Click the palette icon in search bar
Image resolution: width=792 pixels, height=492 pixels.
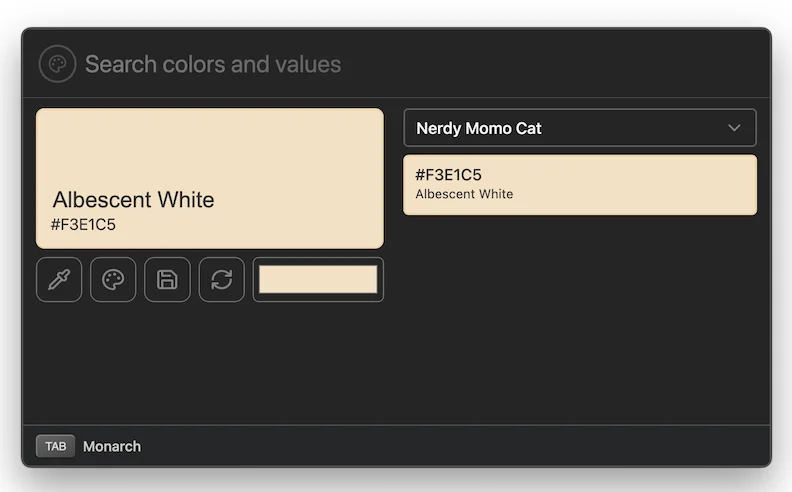(57, 64)
